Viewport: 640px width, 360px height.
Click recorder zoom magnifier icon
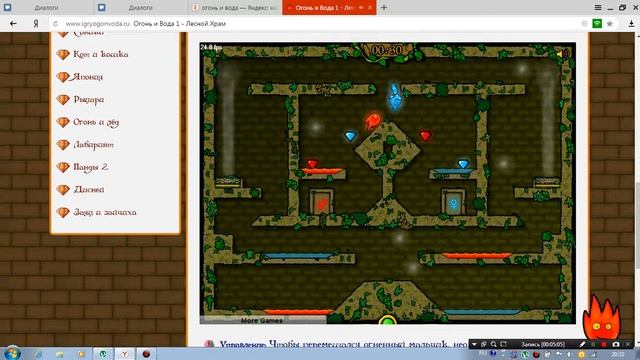coord(493,344)
